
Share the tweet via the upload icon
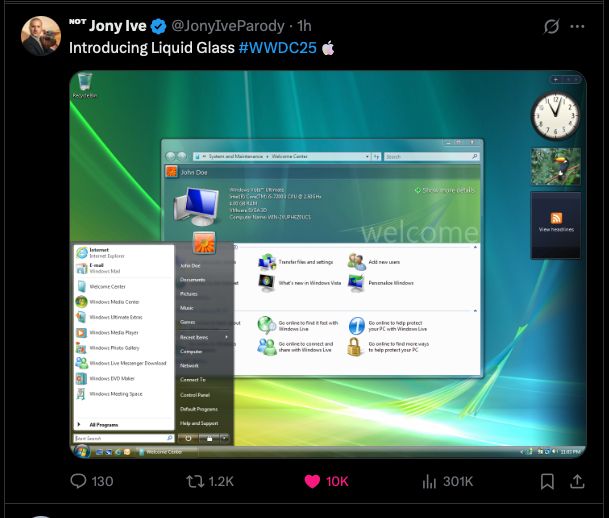coord(577,481)
